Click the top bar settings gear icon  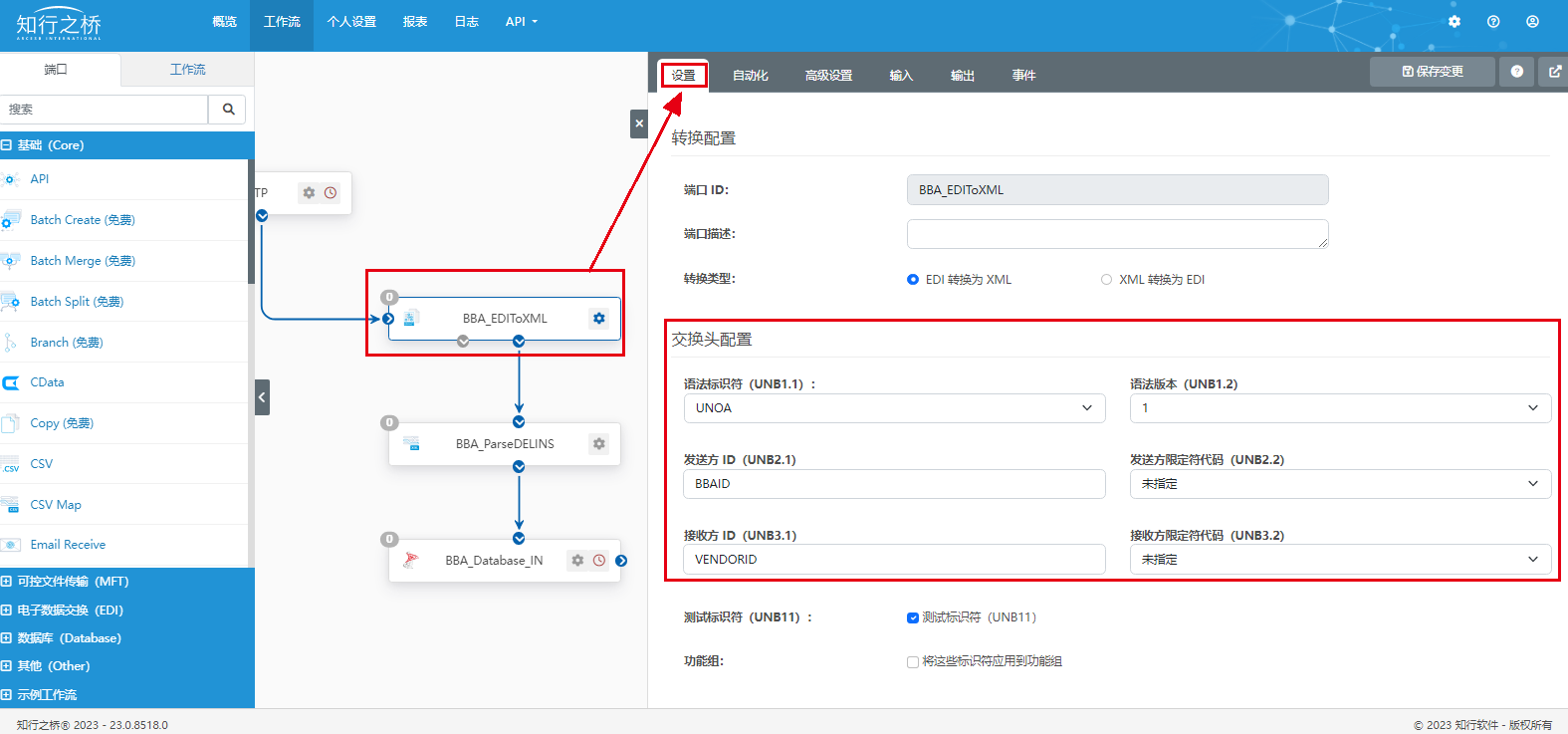pyautogui.click(x=1455, y=22)
